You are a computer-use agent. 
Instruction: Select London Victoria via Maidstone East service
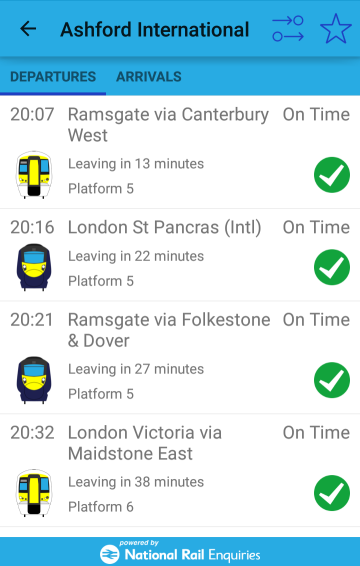(180, 470)
